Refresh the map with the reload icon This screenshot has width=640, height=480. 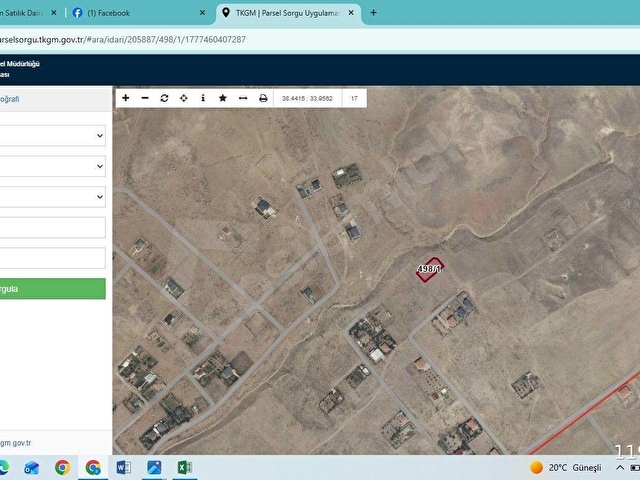[164, 98]
